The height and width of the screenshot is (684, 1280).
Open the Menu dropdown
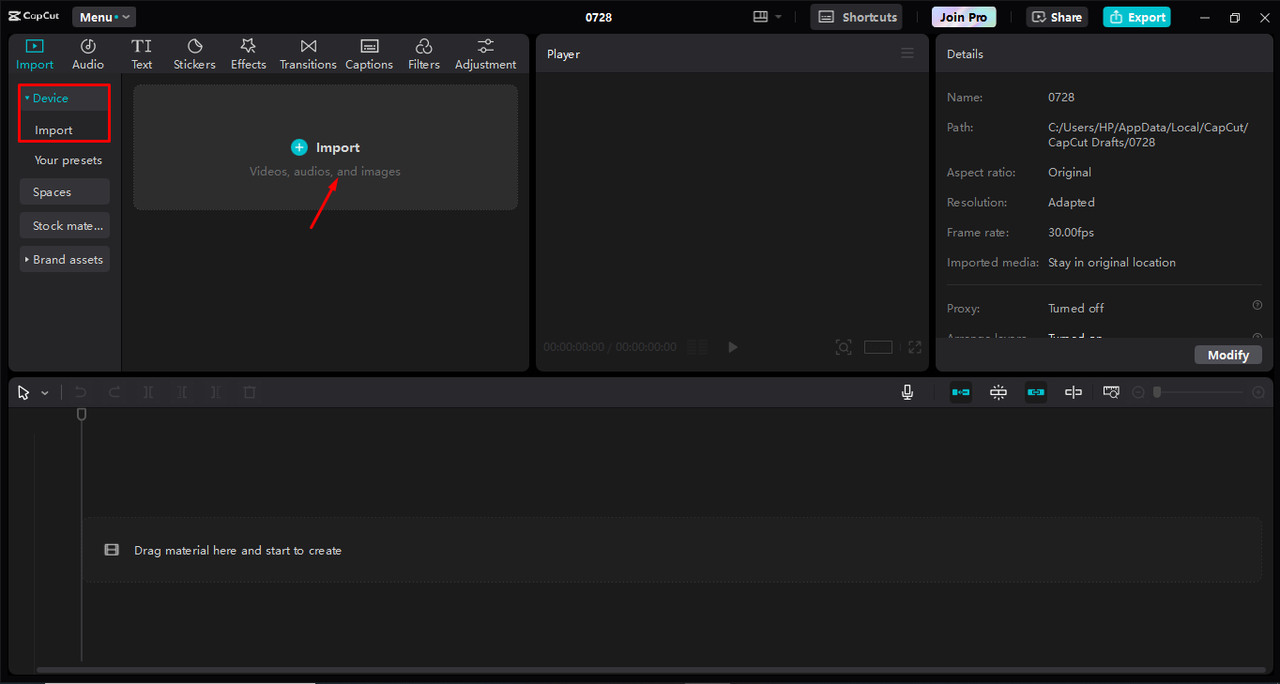(104, 17)
